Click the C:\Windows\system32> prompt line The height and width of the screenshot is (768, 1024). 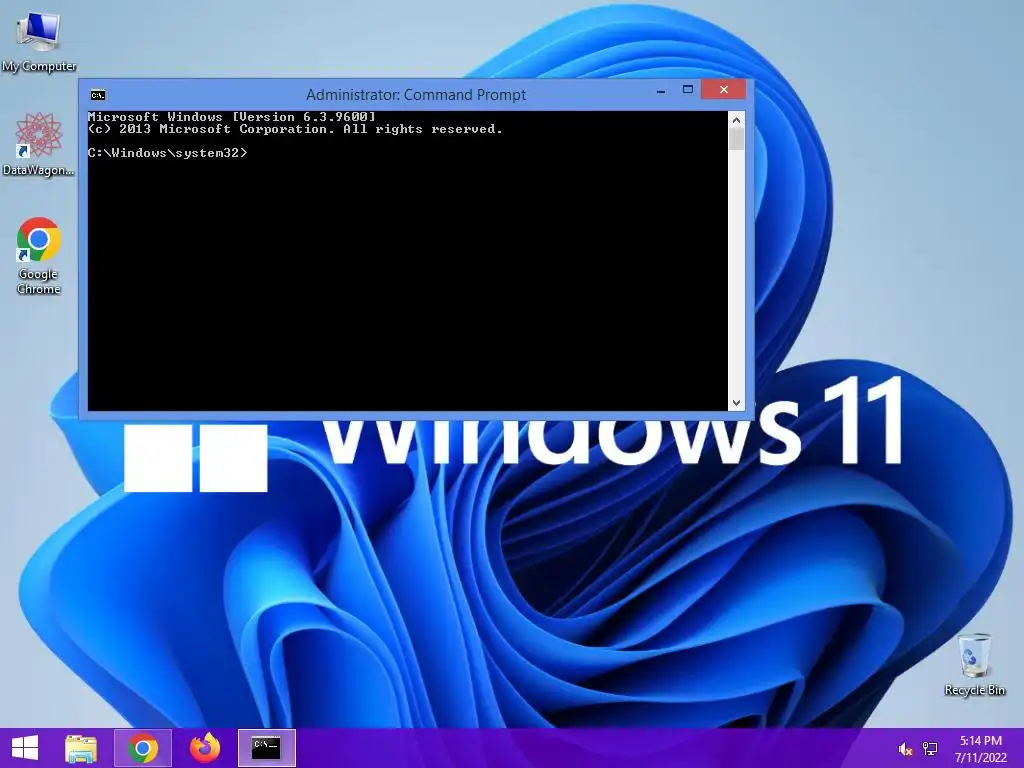pyautogui.click(x=168, y=153)
